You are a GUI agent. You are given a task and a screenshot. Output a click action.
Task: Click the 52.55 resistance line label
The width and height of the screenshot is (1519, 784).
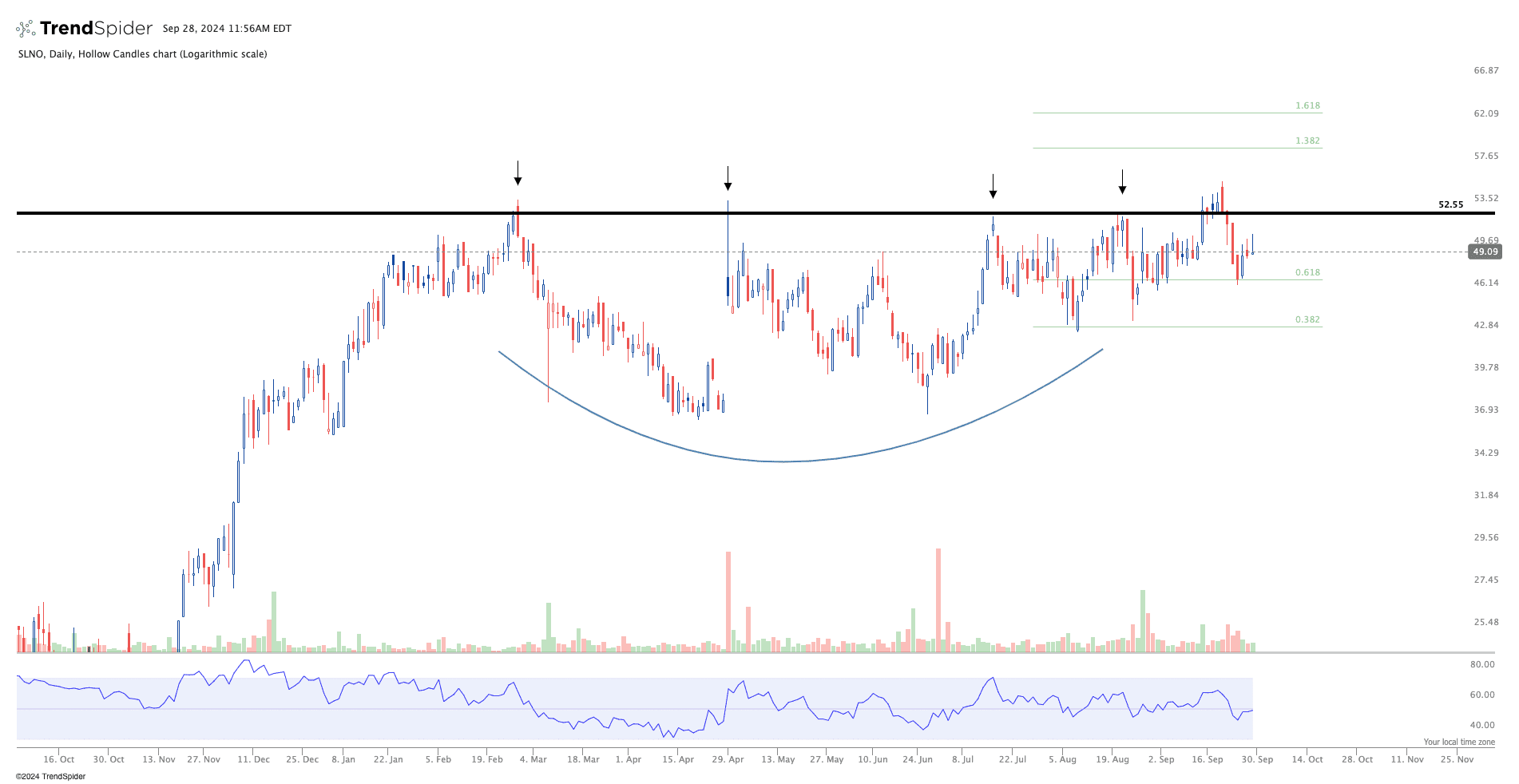(x=1450, y=204)
